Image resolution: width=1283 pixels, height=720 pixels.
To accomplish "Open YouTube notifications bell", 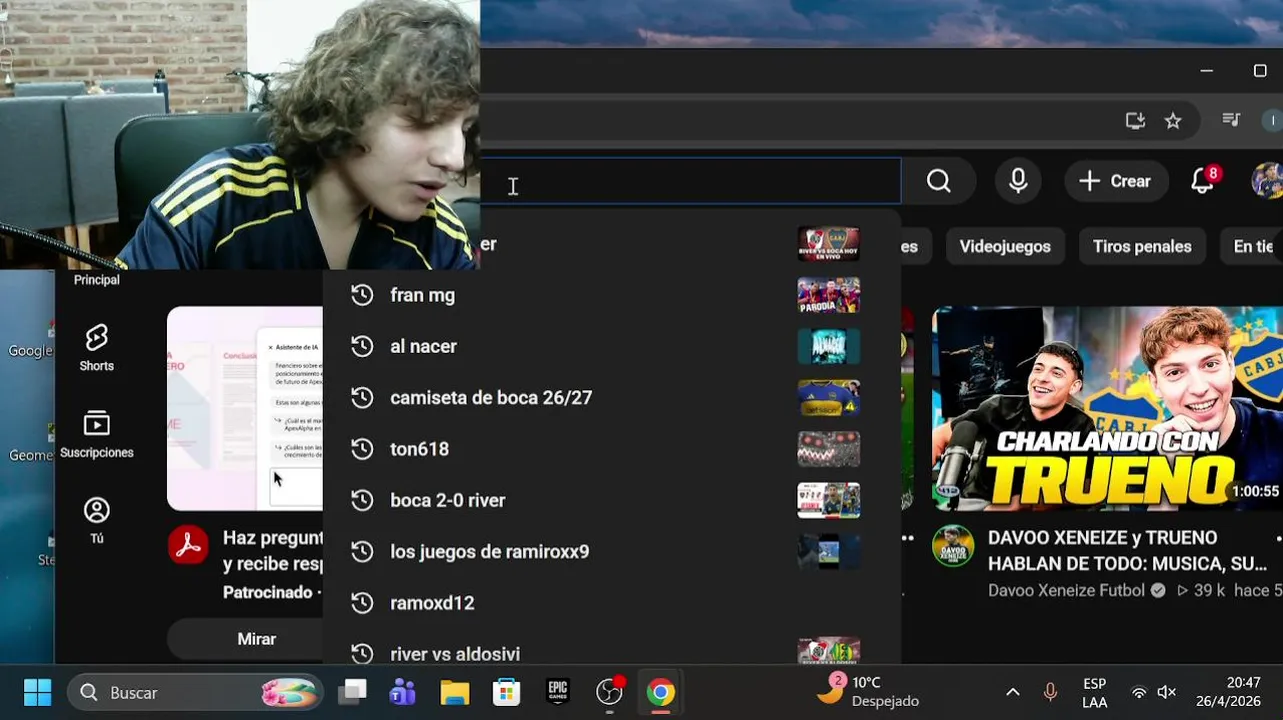I will click(1204, 180).
